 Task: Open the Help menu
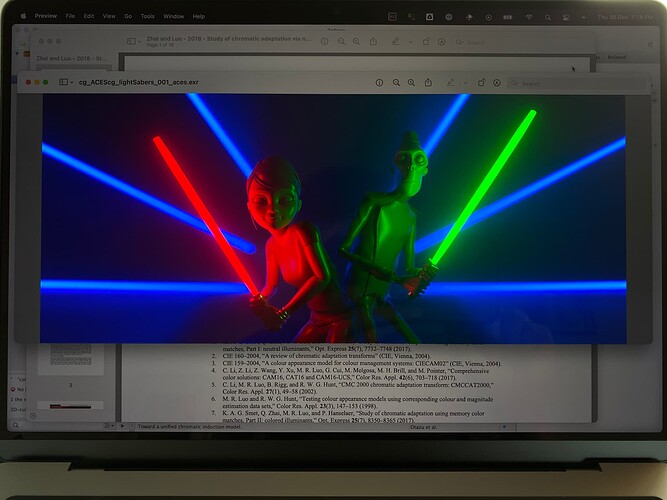point(199,16)
